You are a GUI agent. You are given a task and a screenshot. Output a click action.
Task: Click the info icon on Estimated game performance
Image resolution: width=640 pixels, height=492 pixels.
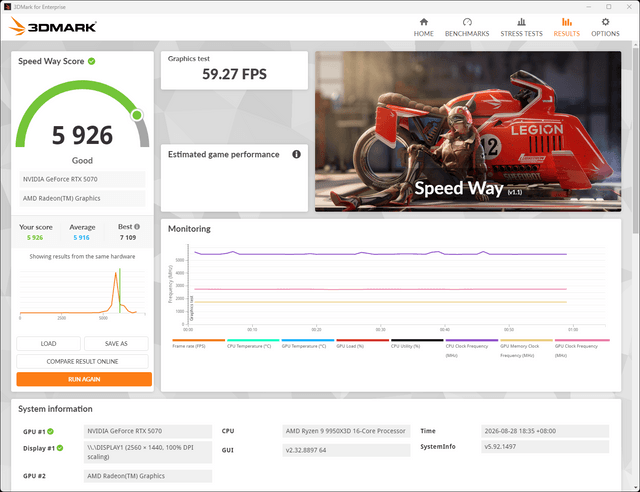pos(296,154)
